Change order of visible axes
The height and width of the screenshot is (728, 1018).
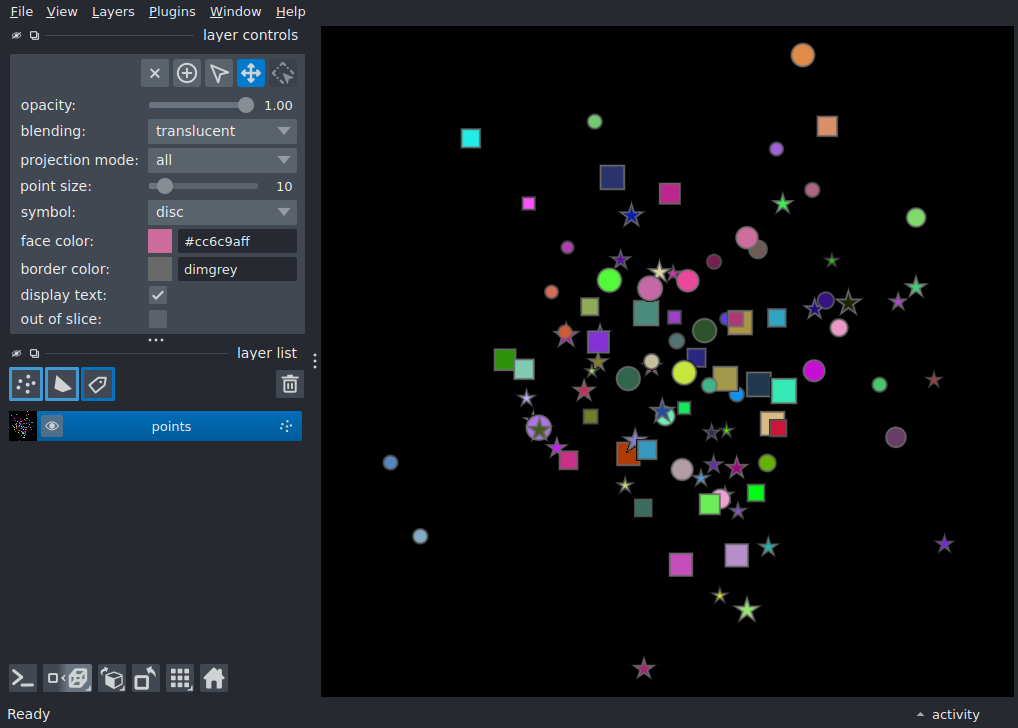tap(112, 679)
